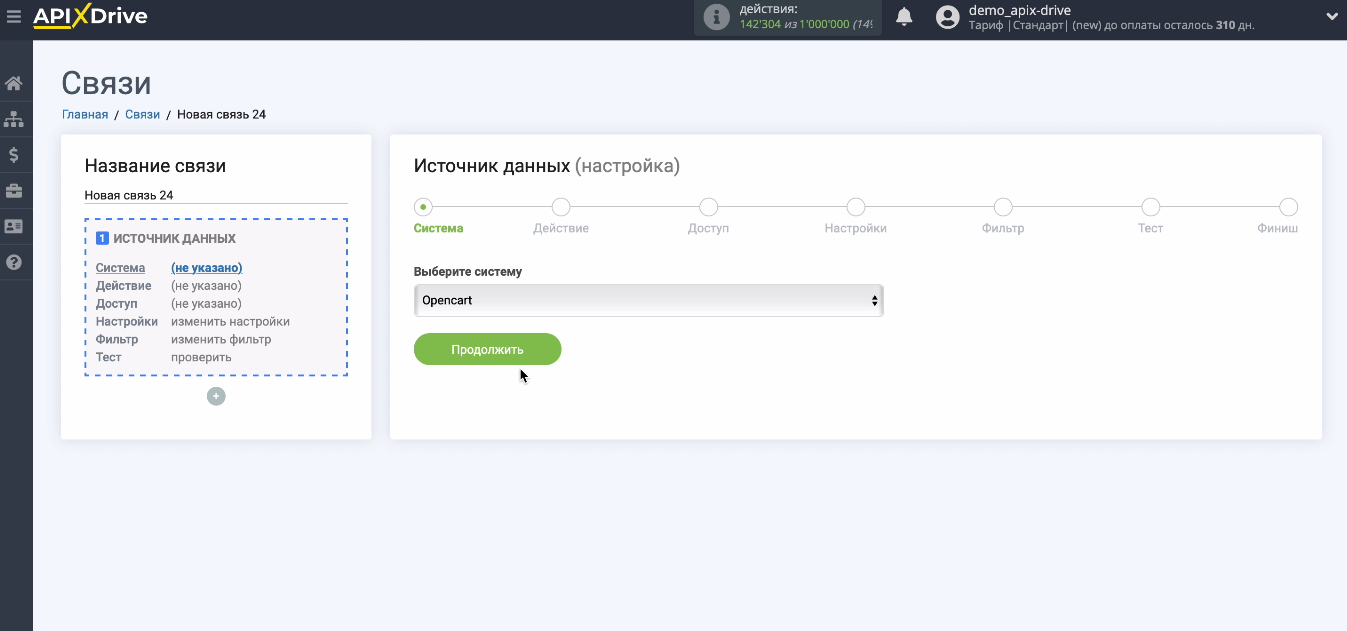Select the Доступ step circle
The height and width of the screenshot is (631, 1347).
point(708,207)
